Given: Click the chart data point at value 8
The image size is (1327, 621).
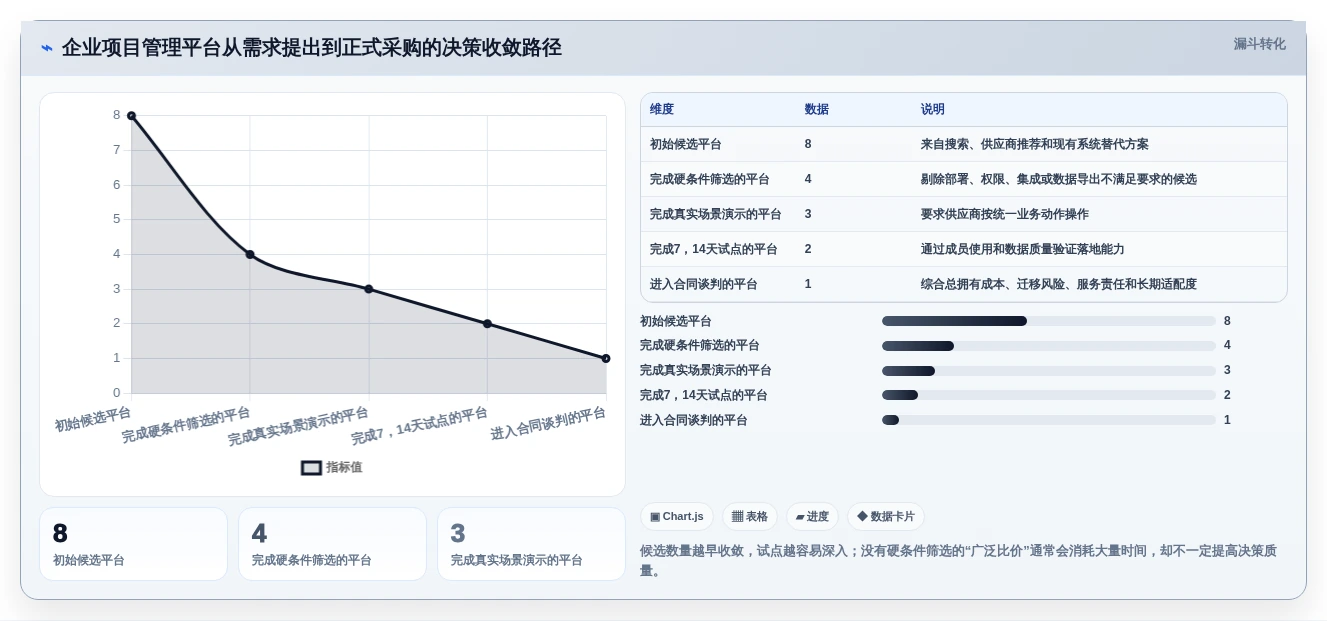Looking at the screenshot, I should pyautogui.click(x=131, y=116).
